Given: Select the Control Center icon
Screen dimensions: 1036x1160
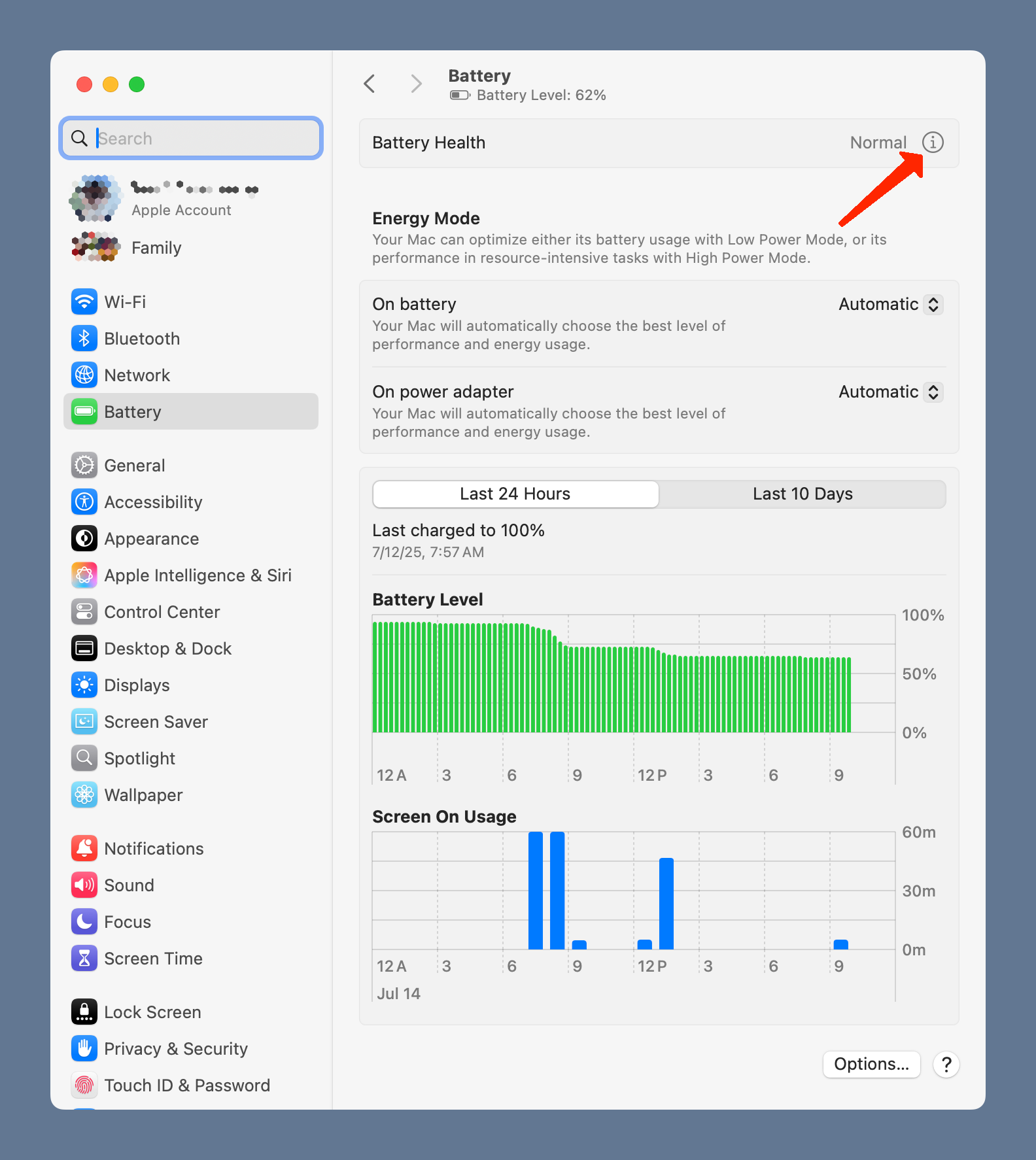Looking at the screenshot, I should click(x=84, y=612).
